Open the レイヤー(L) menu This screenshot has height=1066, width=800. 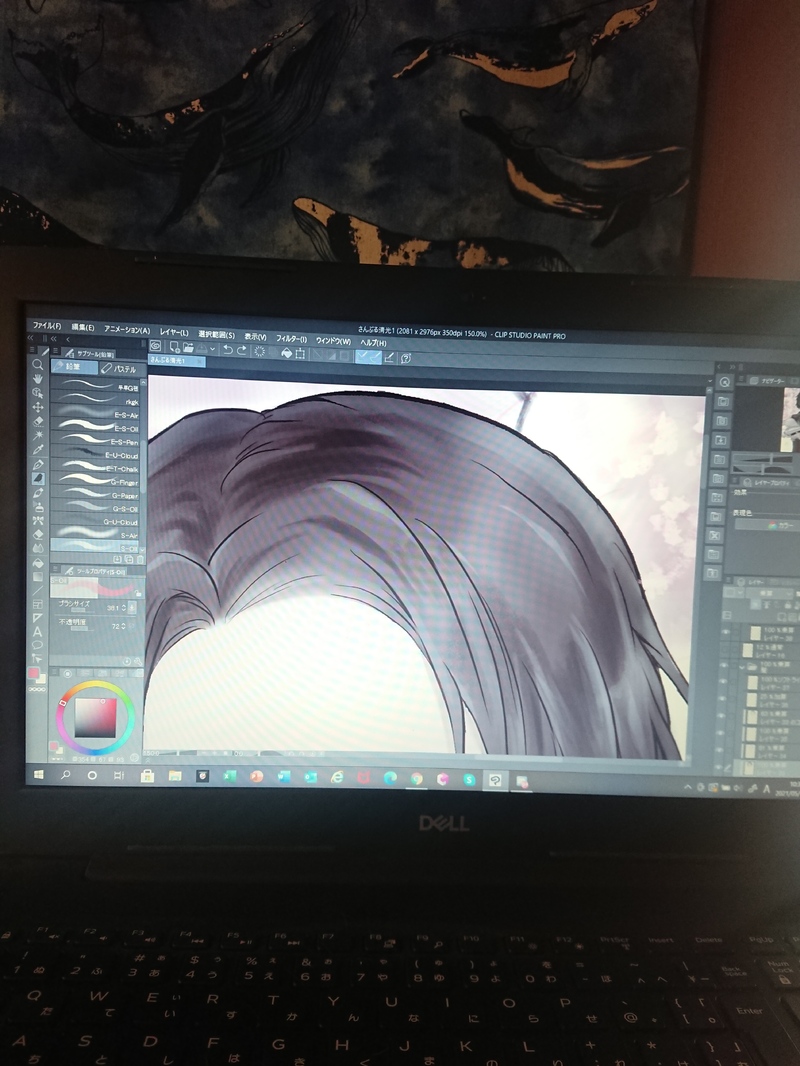[174, 332]
